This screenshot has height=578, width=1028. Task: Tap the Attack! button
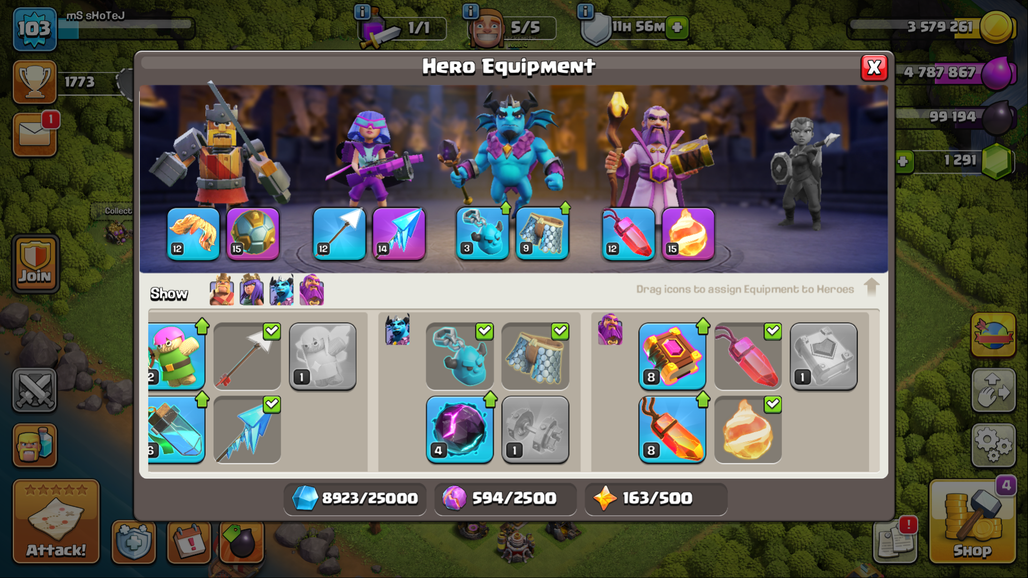[56, 522]
